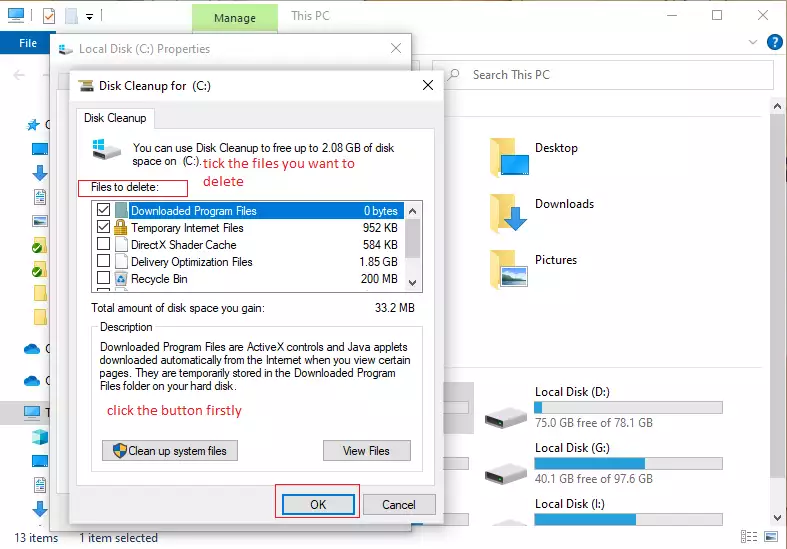Switch to large icons view button

tap(771, 537)
